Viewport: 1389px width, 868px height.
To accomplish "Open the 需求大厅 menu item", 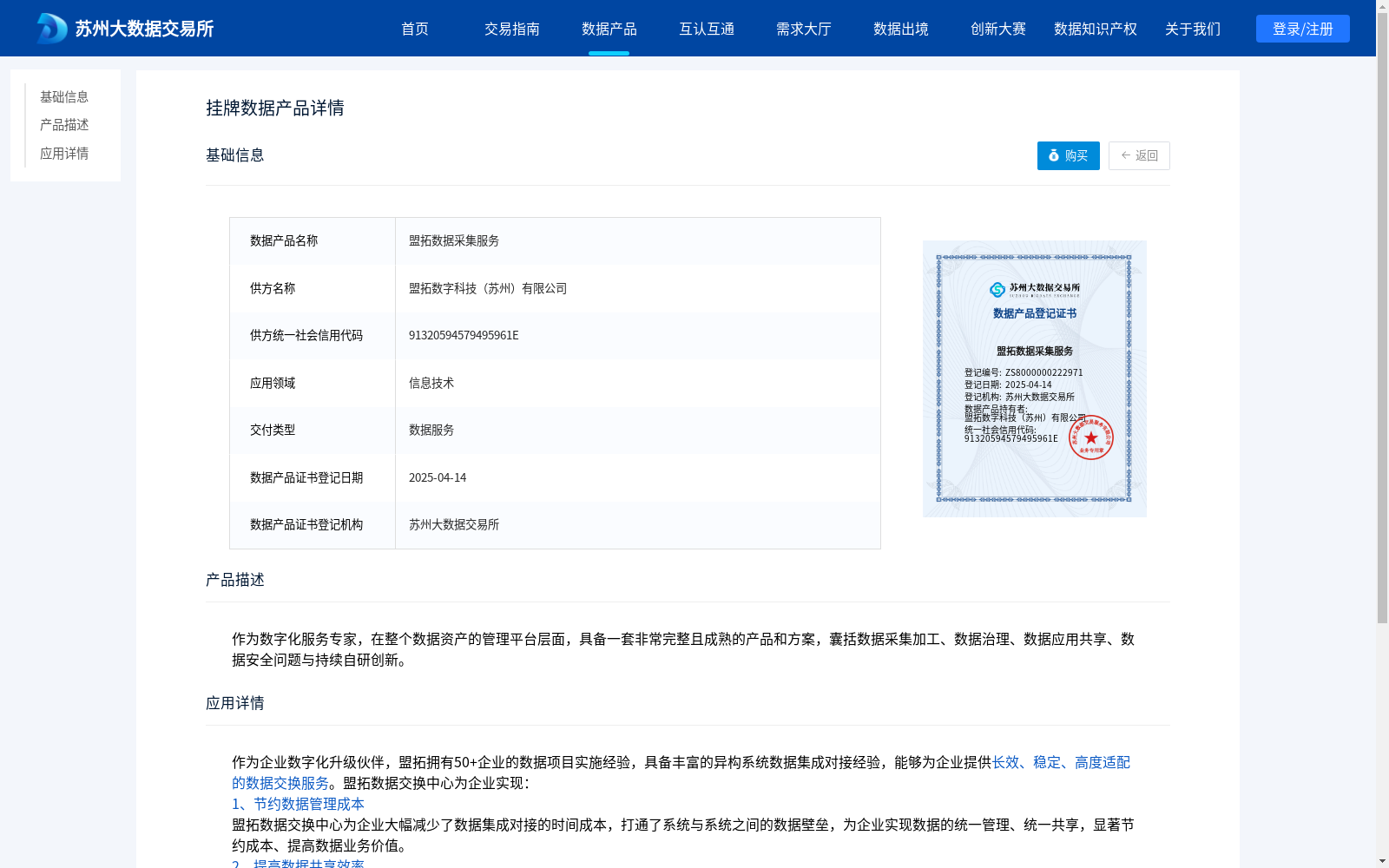I will (x=804, y=29).
